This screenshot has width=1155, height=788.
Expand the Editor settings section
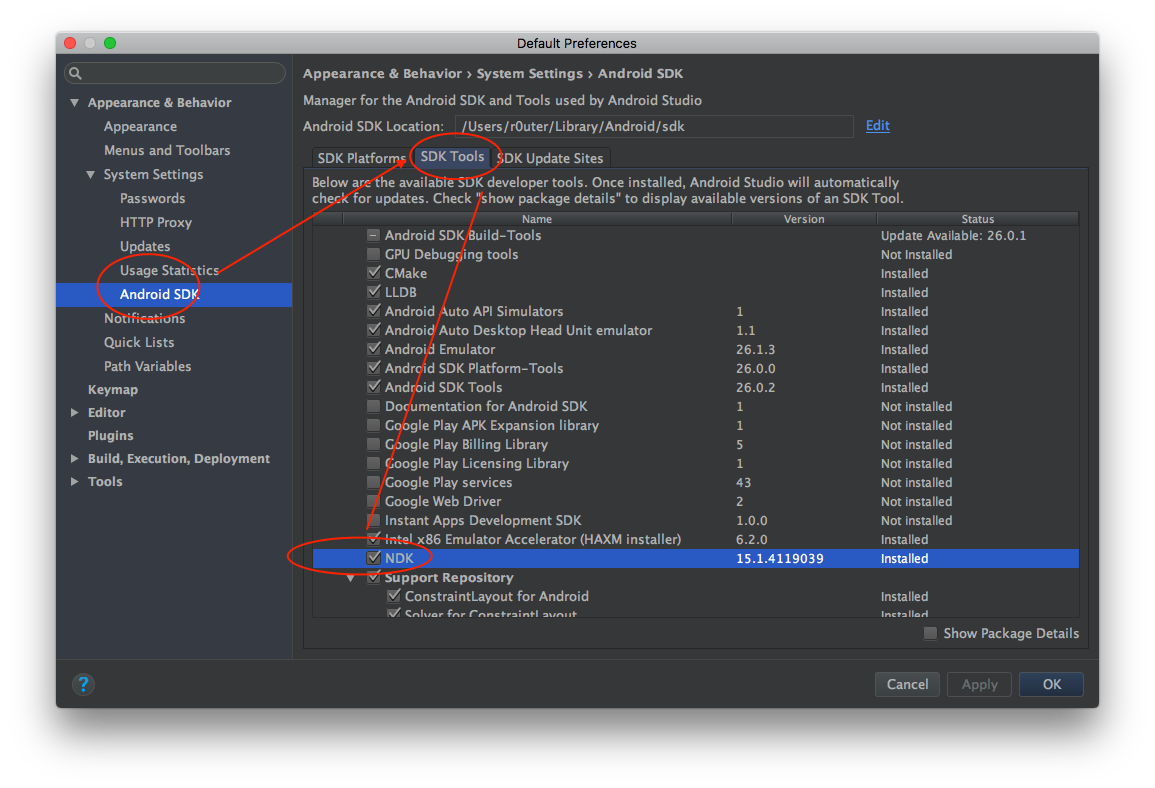(x=75, y=413)
